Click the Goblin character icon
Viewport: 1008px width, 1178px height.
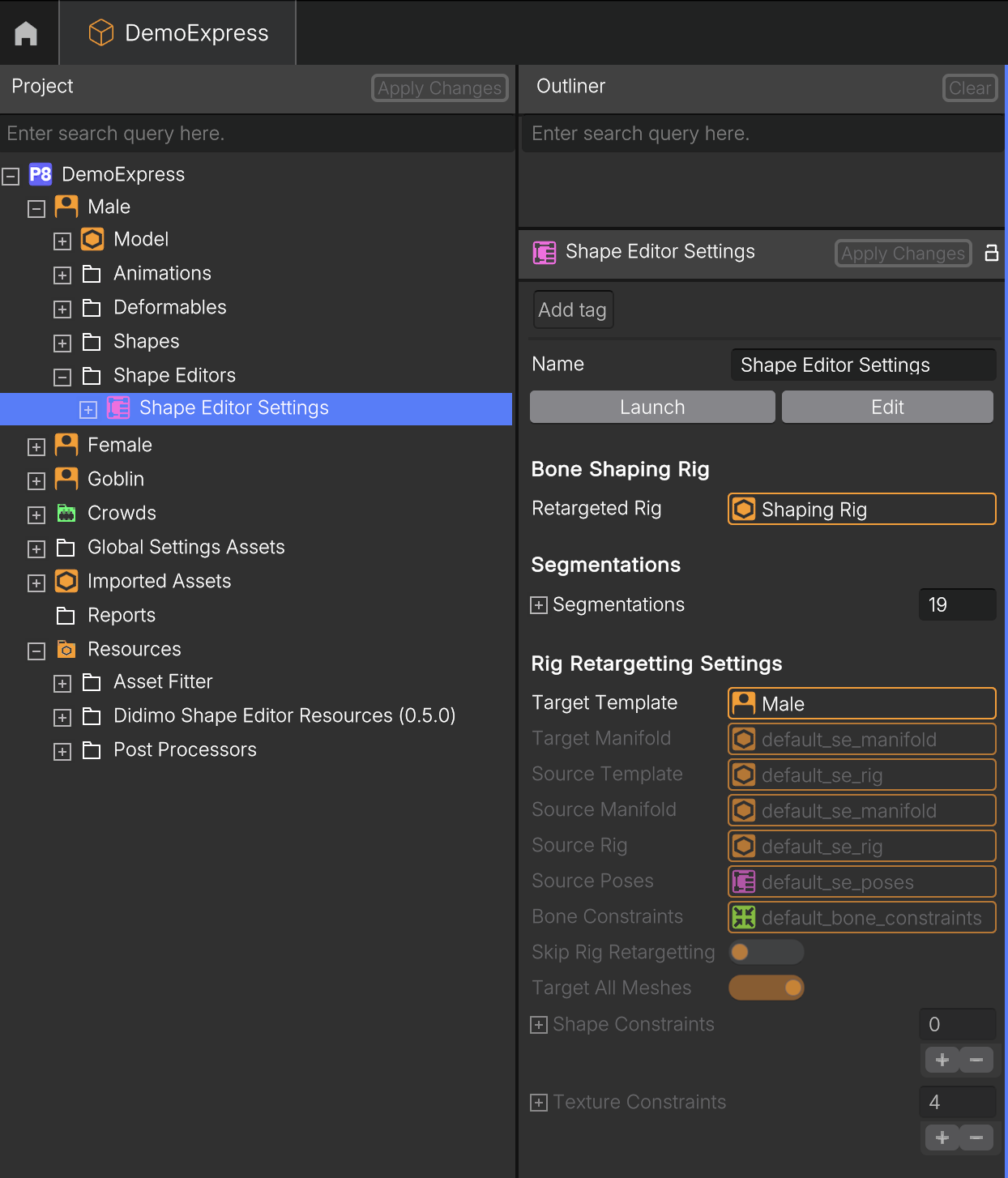click(x=66, y=479)
